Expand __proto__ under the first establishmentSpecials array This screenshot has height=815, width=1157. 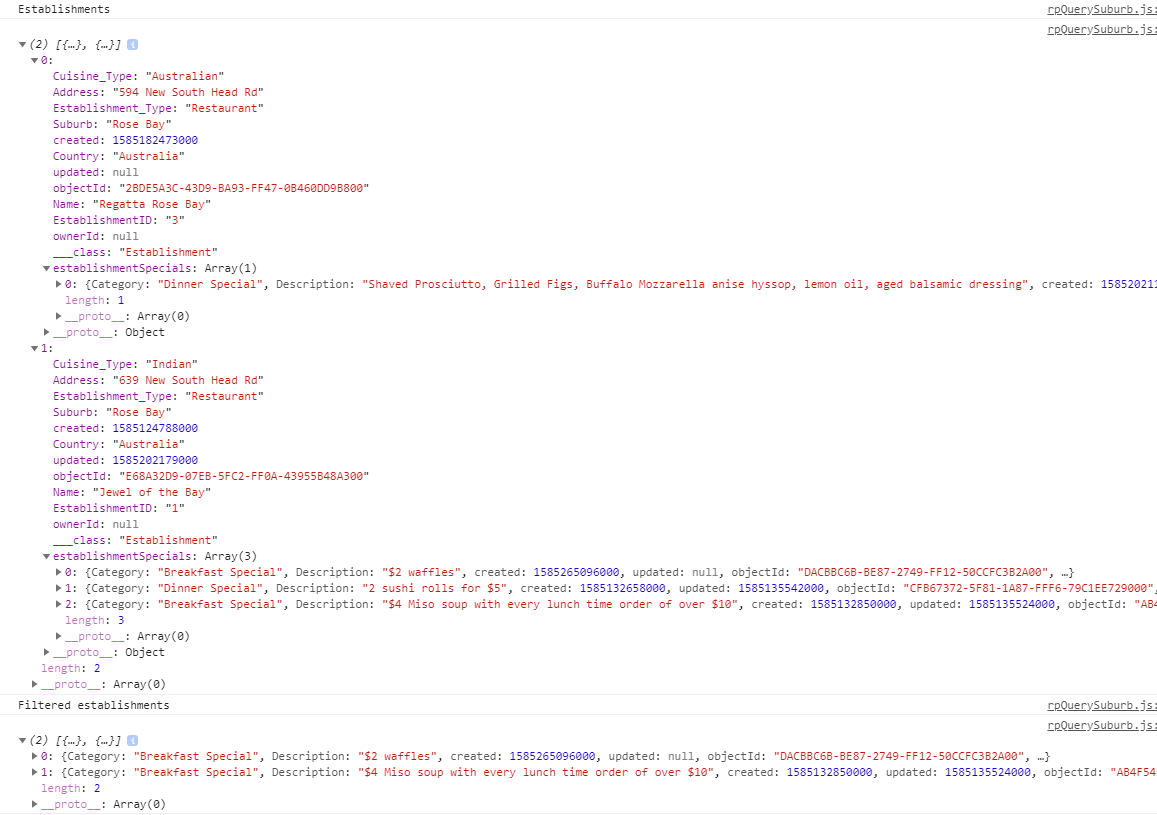click(57, 315)
